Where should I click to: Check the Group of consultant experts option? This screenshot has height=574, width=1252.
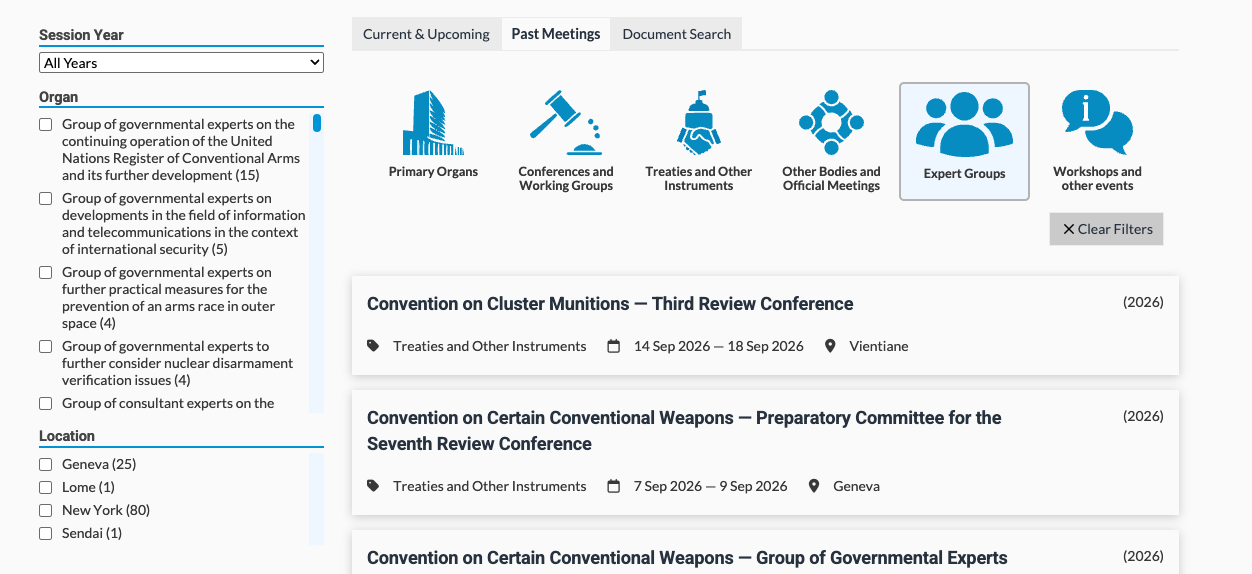point(46,404)
